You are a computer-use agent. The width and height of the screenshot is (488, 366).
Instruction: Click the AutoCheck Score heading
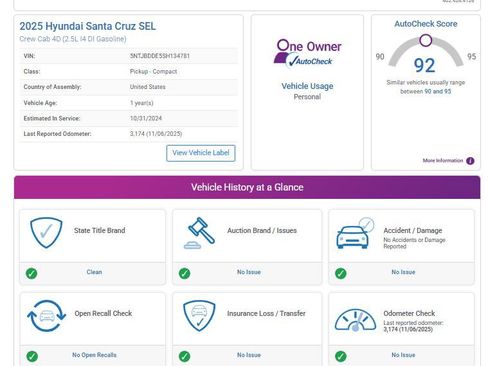[x=426, y=24]
